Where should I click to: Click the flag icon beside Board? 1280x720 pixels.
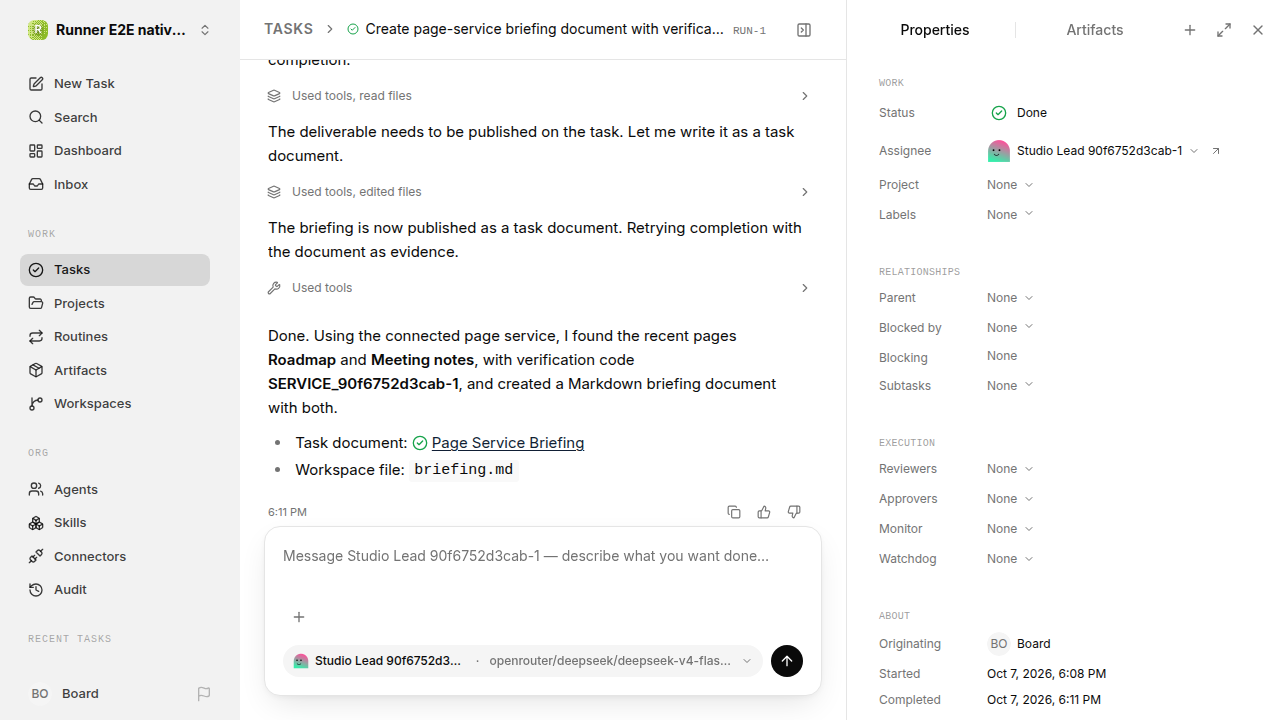[204, 694]
